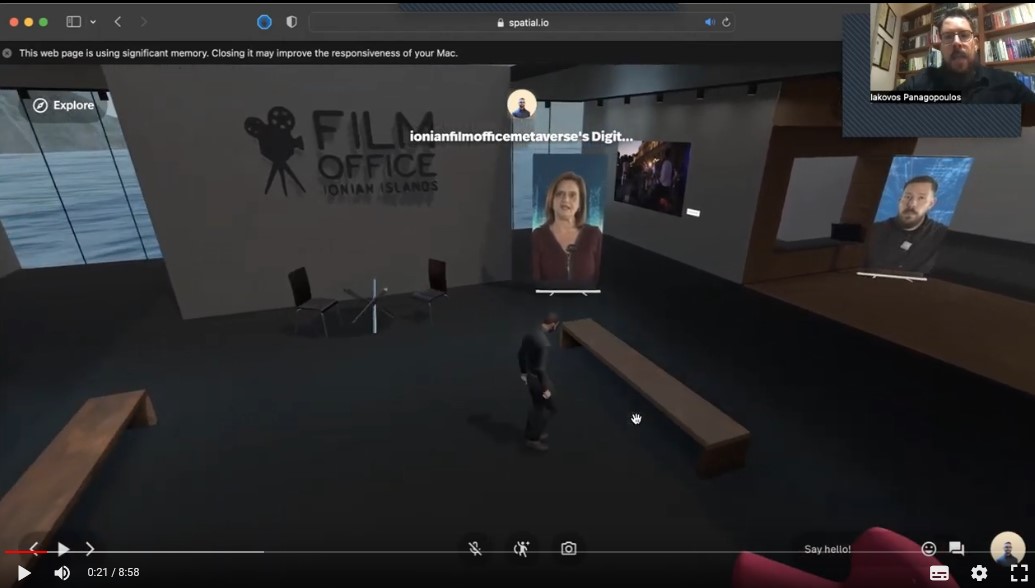Image resolution: width=1035 pixels, height=588 pixels.
Task: Toggle the Safari sidebar icon
Action: click(74, 22)
